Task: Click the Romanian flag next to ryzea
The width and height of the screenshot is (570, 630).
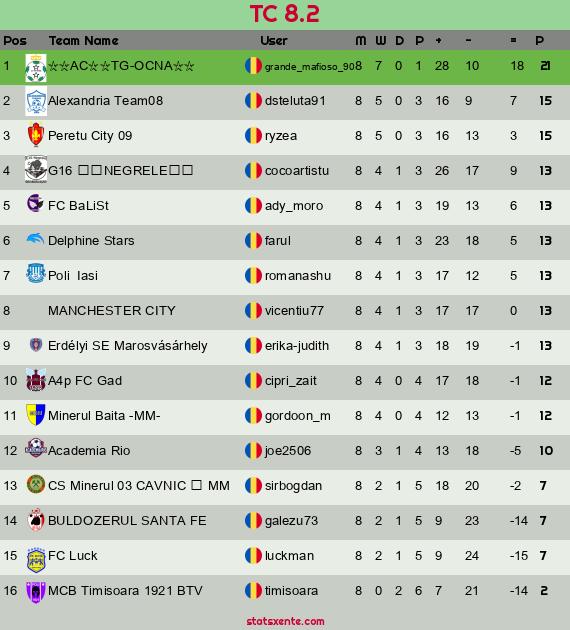Action: point(253,135)
